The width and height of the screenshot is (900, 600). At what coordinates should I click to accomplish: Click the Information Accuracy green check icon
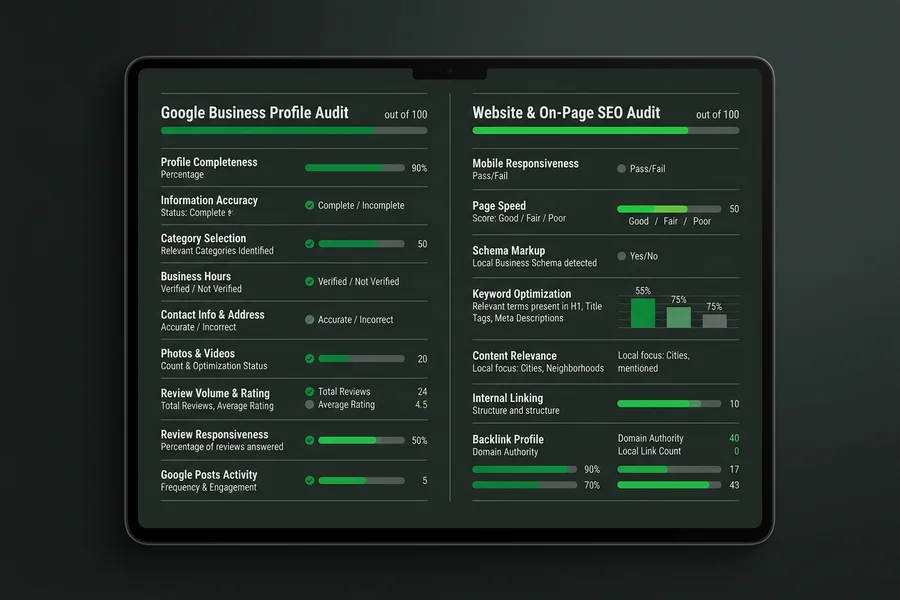click(x=309, y=205)
